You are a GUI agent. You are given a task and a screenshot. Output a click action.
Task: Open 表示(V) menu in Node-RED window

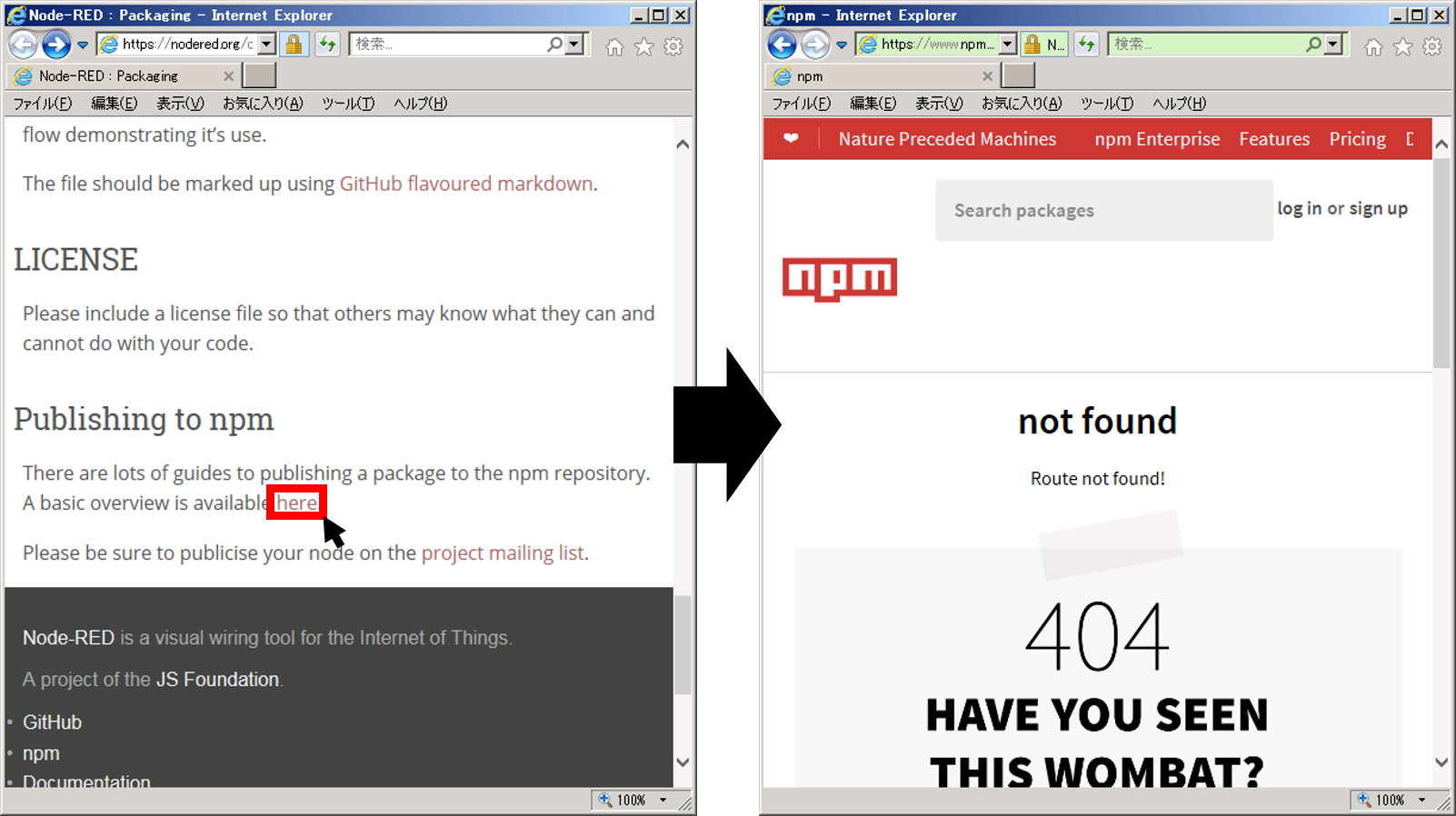180,104
